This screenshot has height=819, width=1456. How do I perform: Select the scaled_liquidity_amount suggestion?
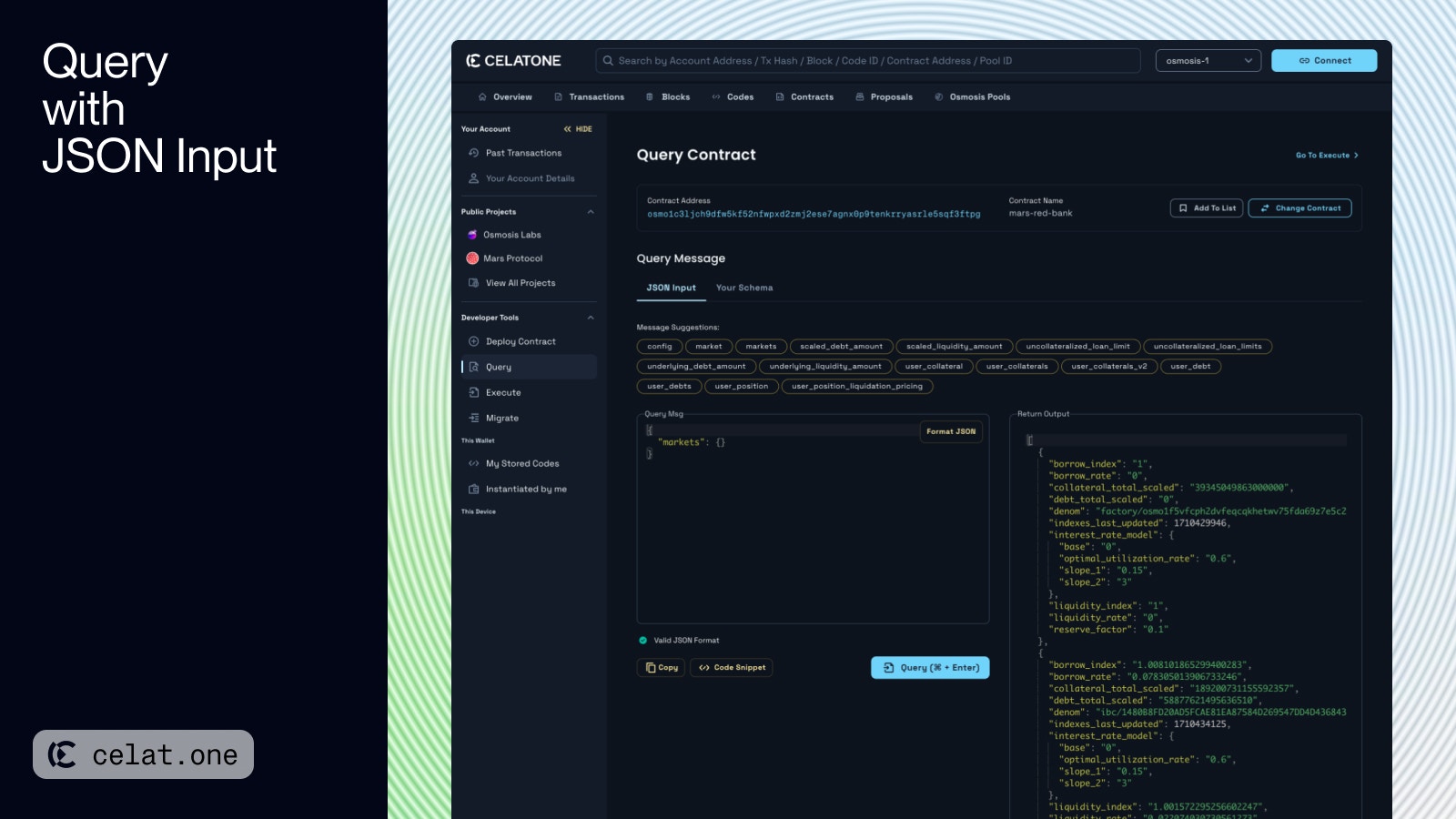[954, 347]
